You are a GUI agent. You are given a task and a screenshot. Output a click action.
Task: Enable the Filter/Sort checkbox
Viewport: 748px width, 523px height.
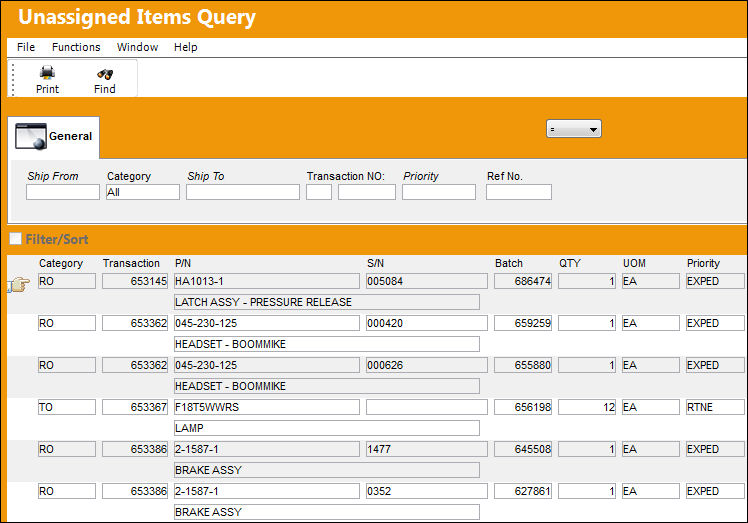[x=15, y=239]
